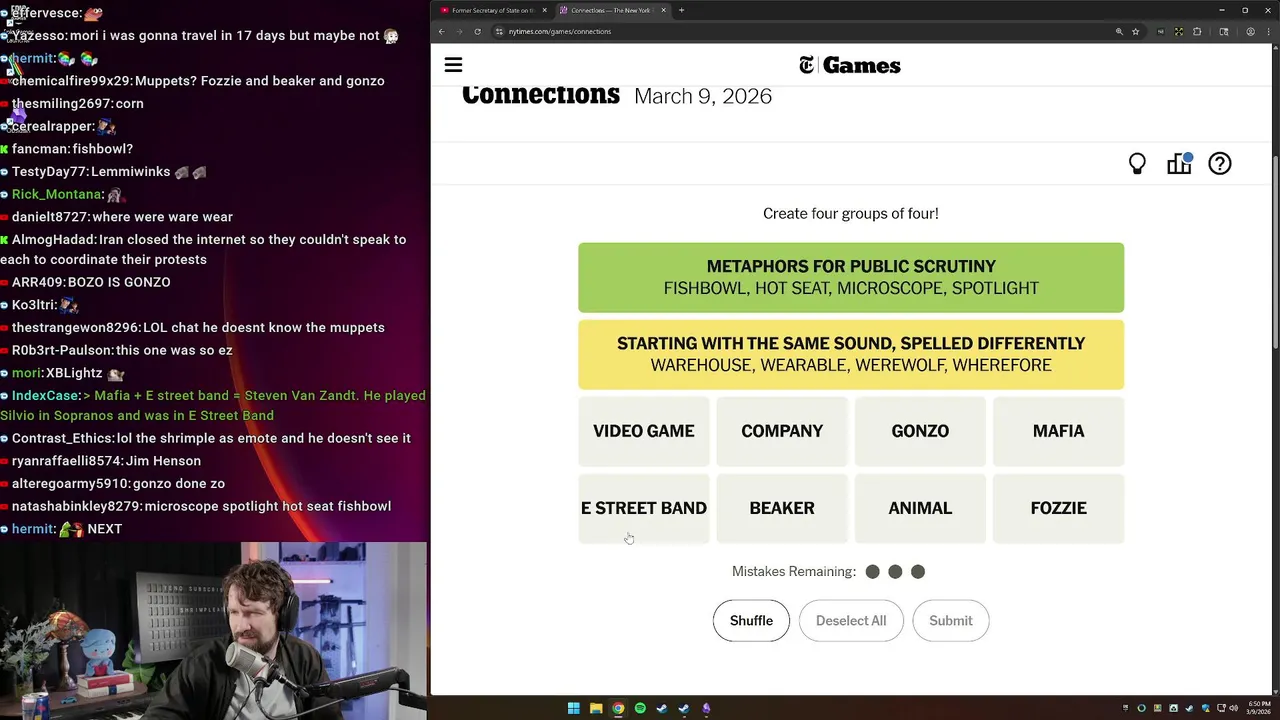Image resolution: width=1280 pixels, height=720 pixels.
Task: Open the browser extensions puzzle icon
Action: pyautogui.click(x=1197, y=31)
